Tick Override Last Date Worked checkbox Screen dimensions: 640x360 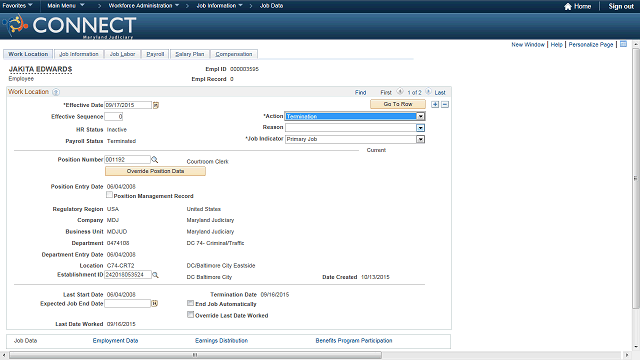click(x=190, y=315)
